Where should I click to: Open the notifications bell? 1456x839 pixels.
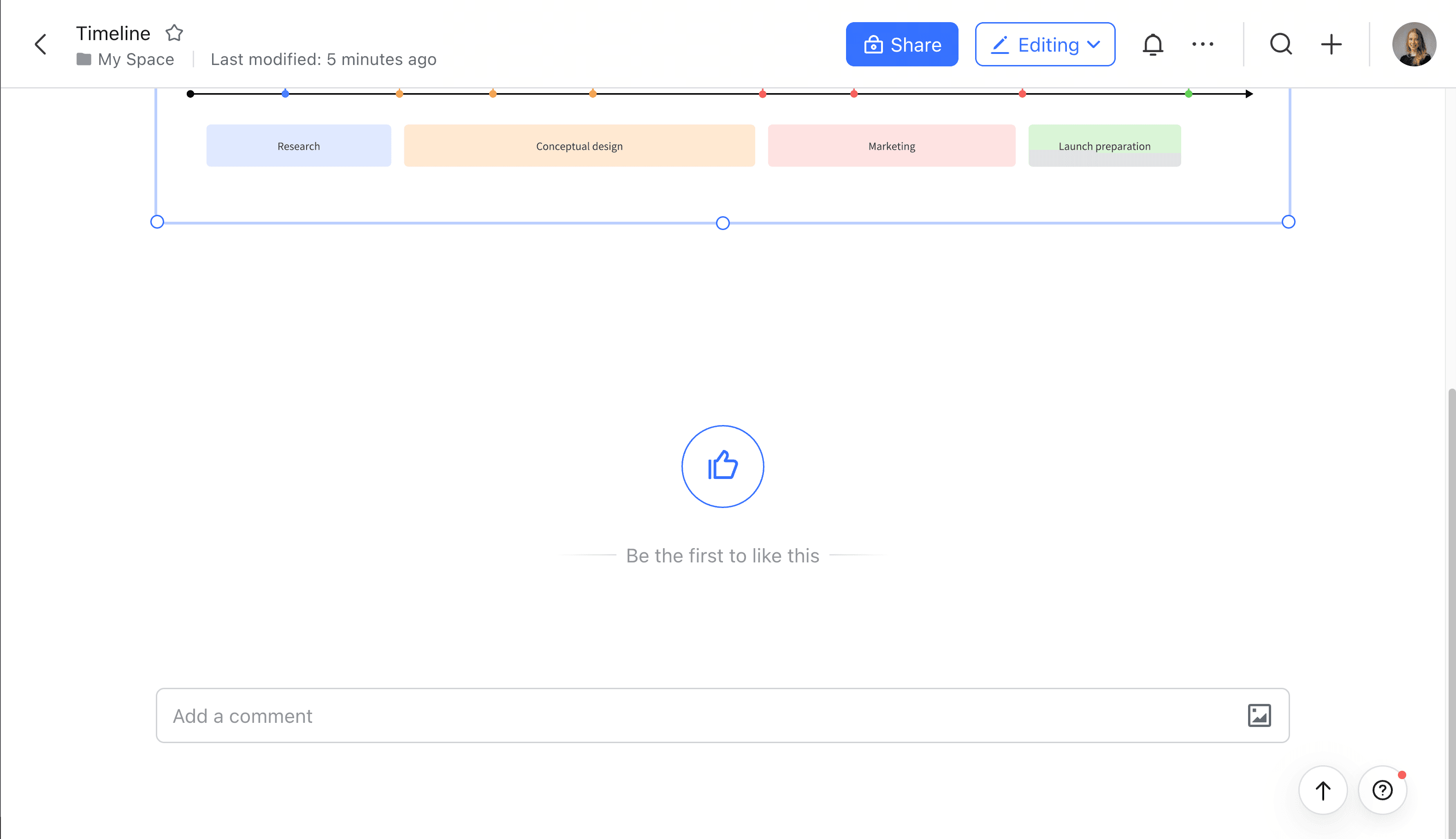pos(1152,44)
